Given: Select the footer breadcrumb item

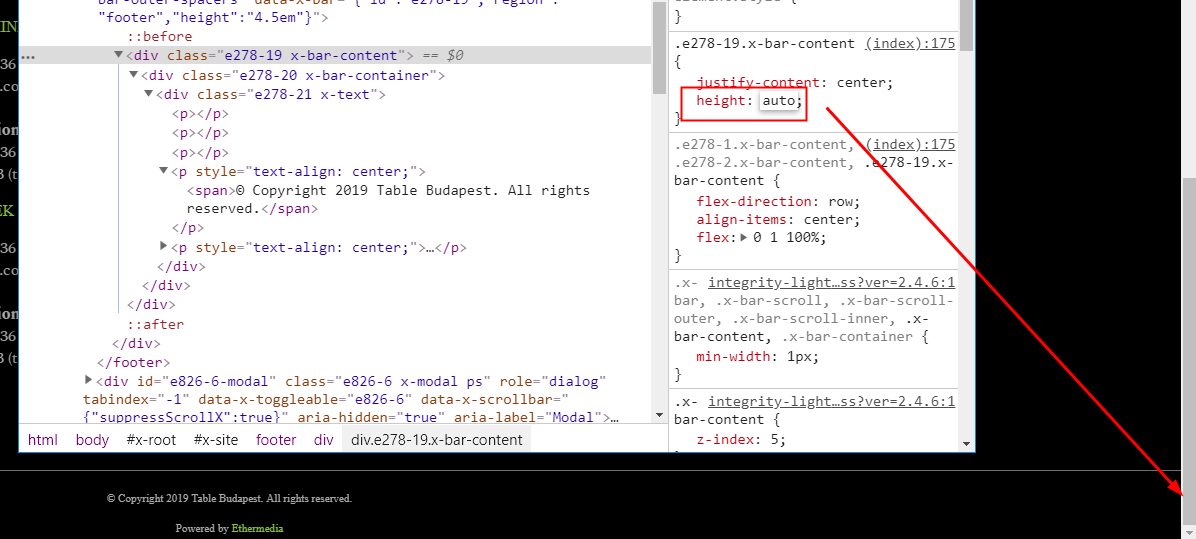Looking at the screenshot, I should pos(276,440).
